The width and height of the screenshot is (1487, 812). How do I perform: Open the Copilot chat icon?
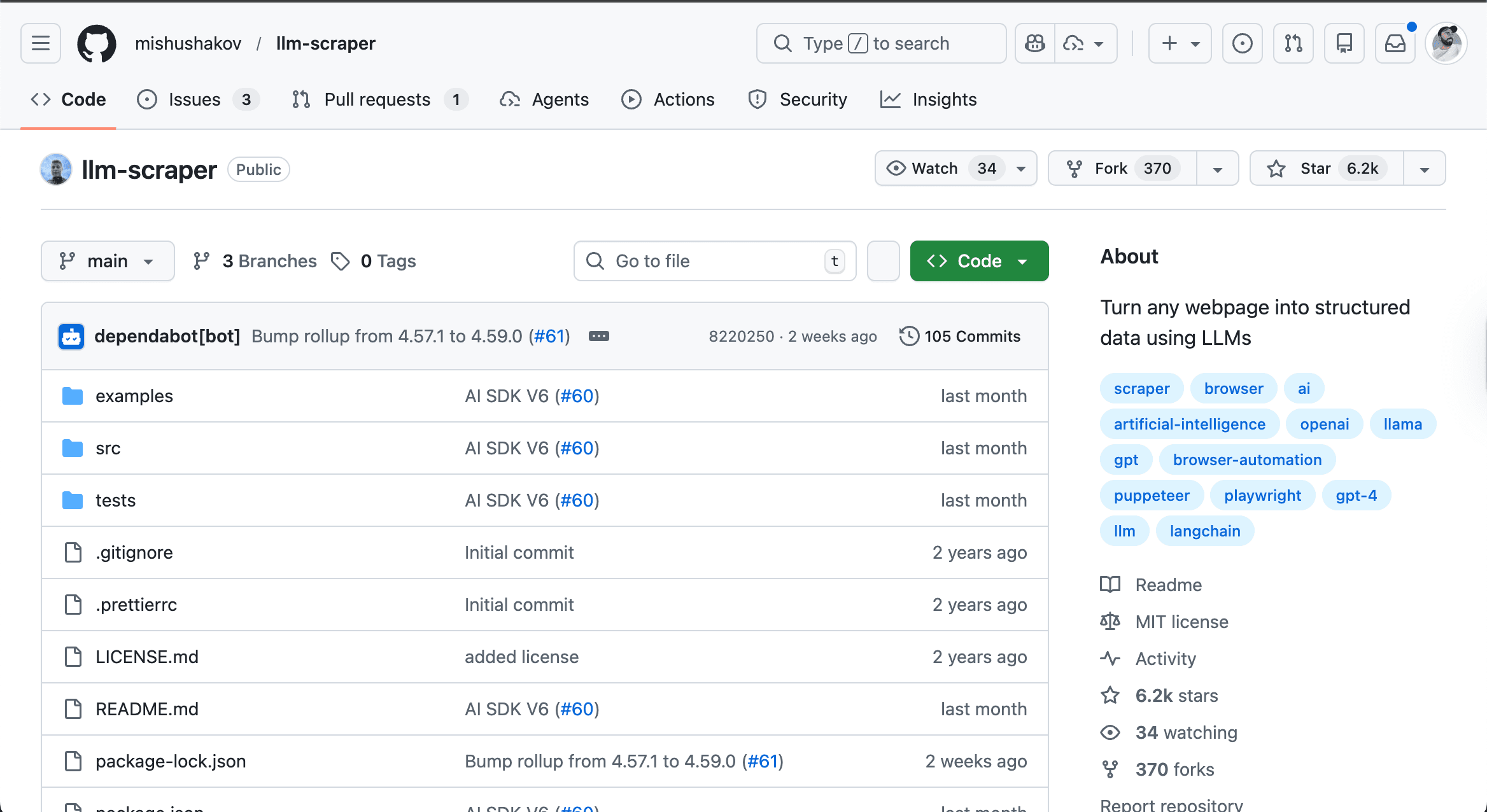point(1035,43)
